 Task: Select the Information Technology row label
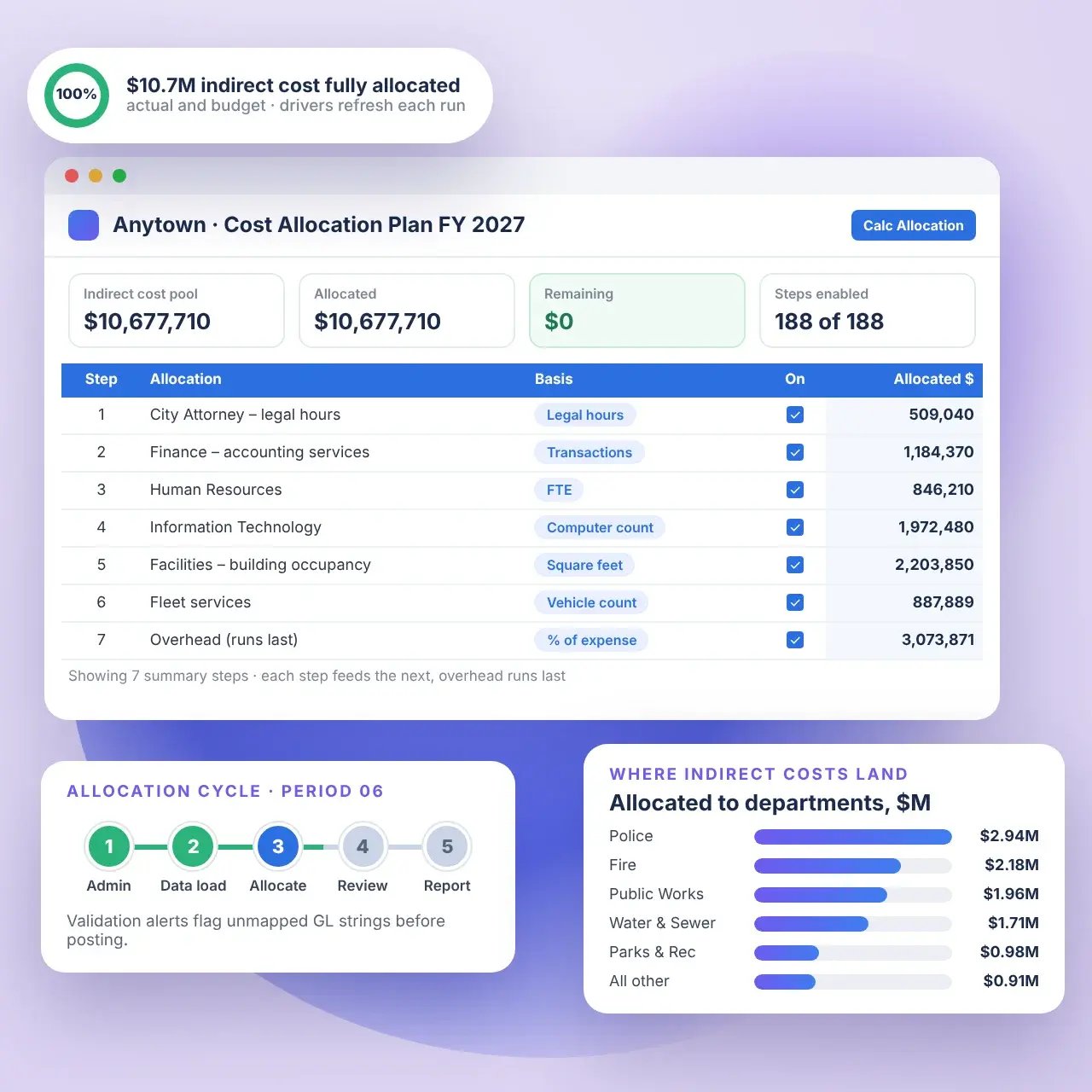click(235, 527)
